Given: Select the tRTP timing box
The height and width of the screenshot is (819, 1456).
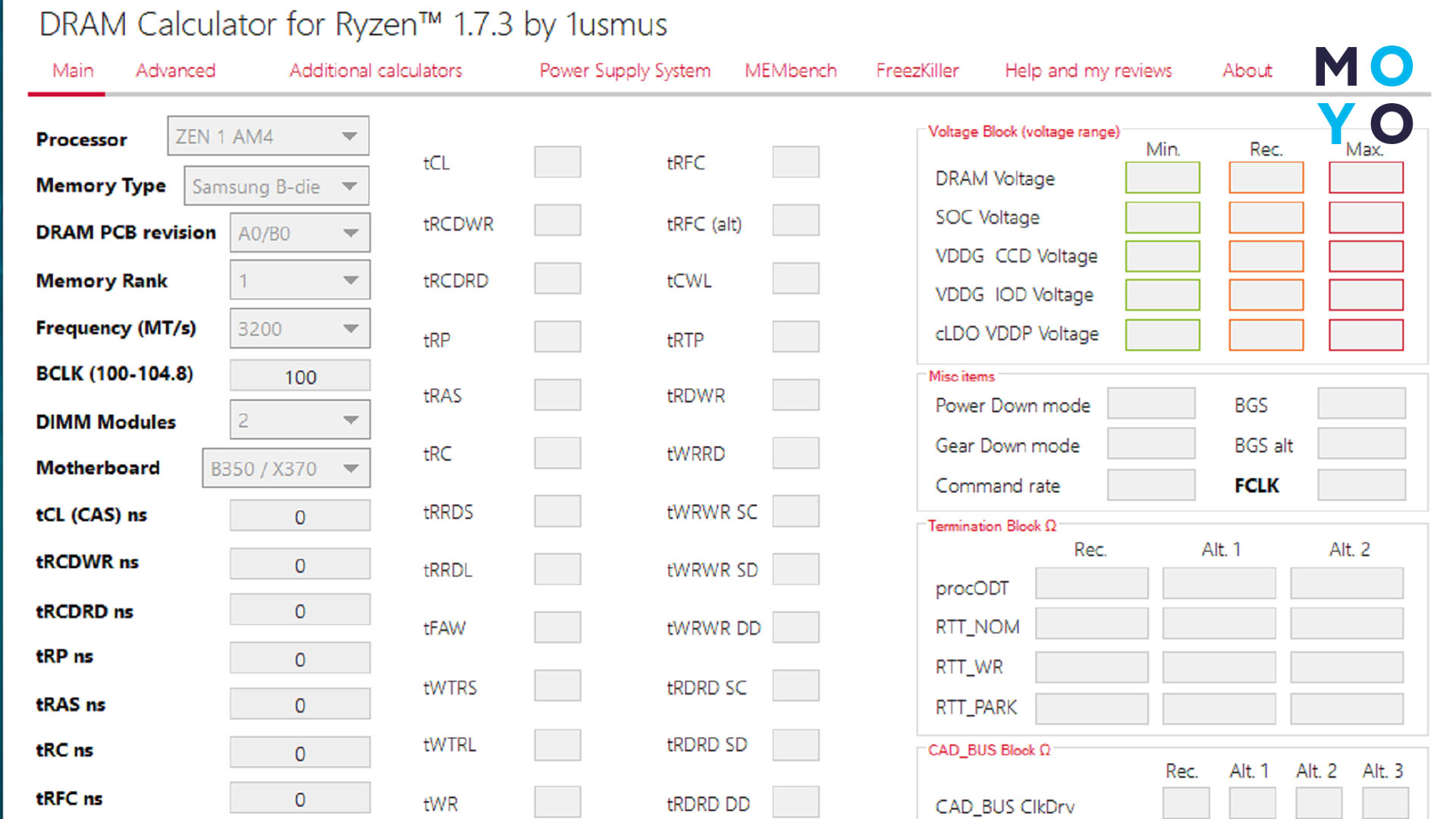Looking at the screenshot, I should (x=795, y=337).
